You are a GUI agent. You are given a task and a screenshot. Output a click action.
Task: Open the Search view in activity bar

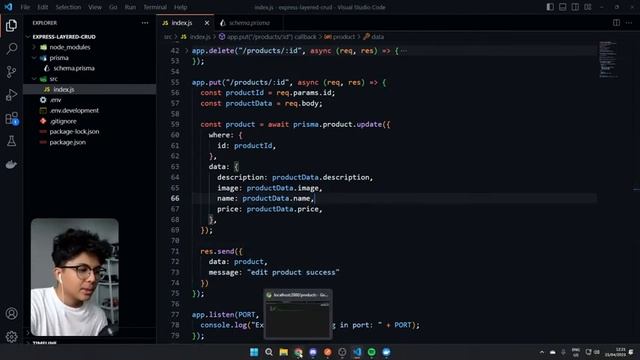pyautogui.click(x=11, y=49)
